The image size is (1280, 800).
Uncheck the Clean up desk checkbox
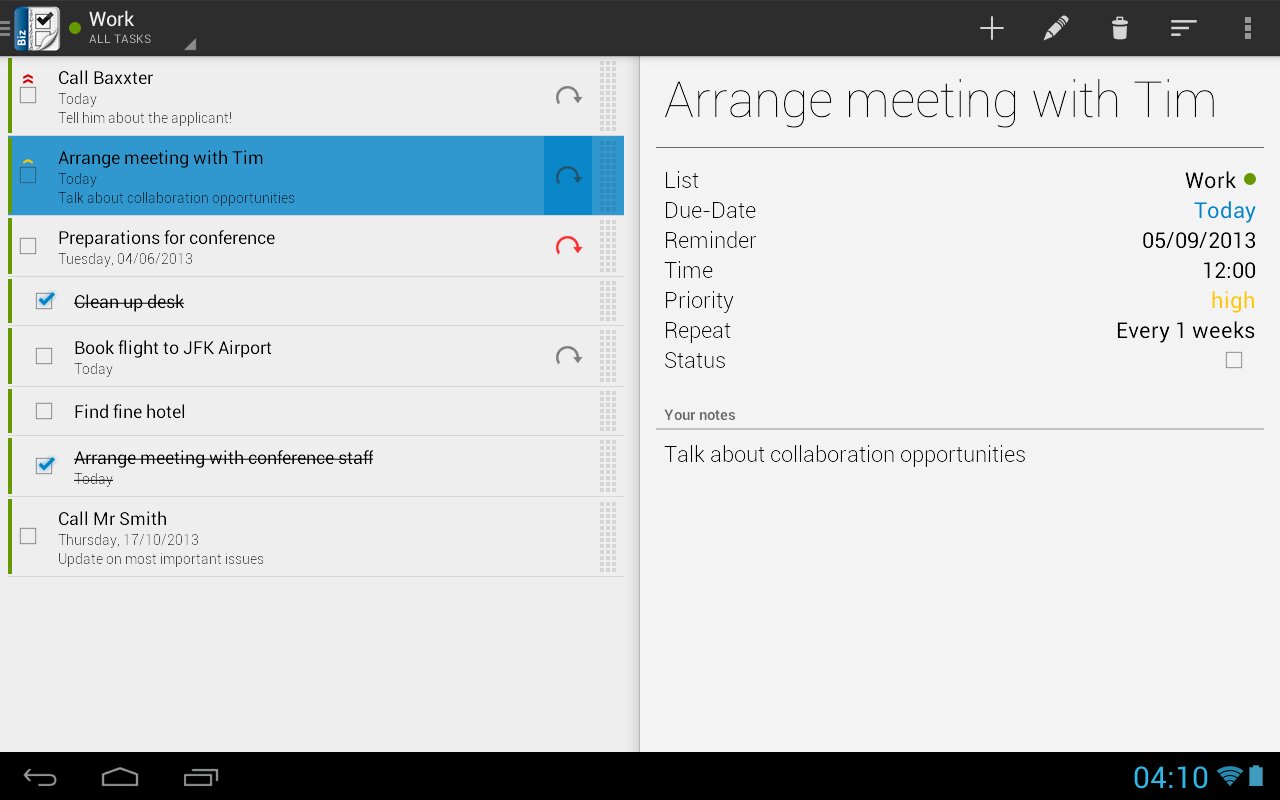click(x=44, y=301)
